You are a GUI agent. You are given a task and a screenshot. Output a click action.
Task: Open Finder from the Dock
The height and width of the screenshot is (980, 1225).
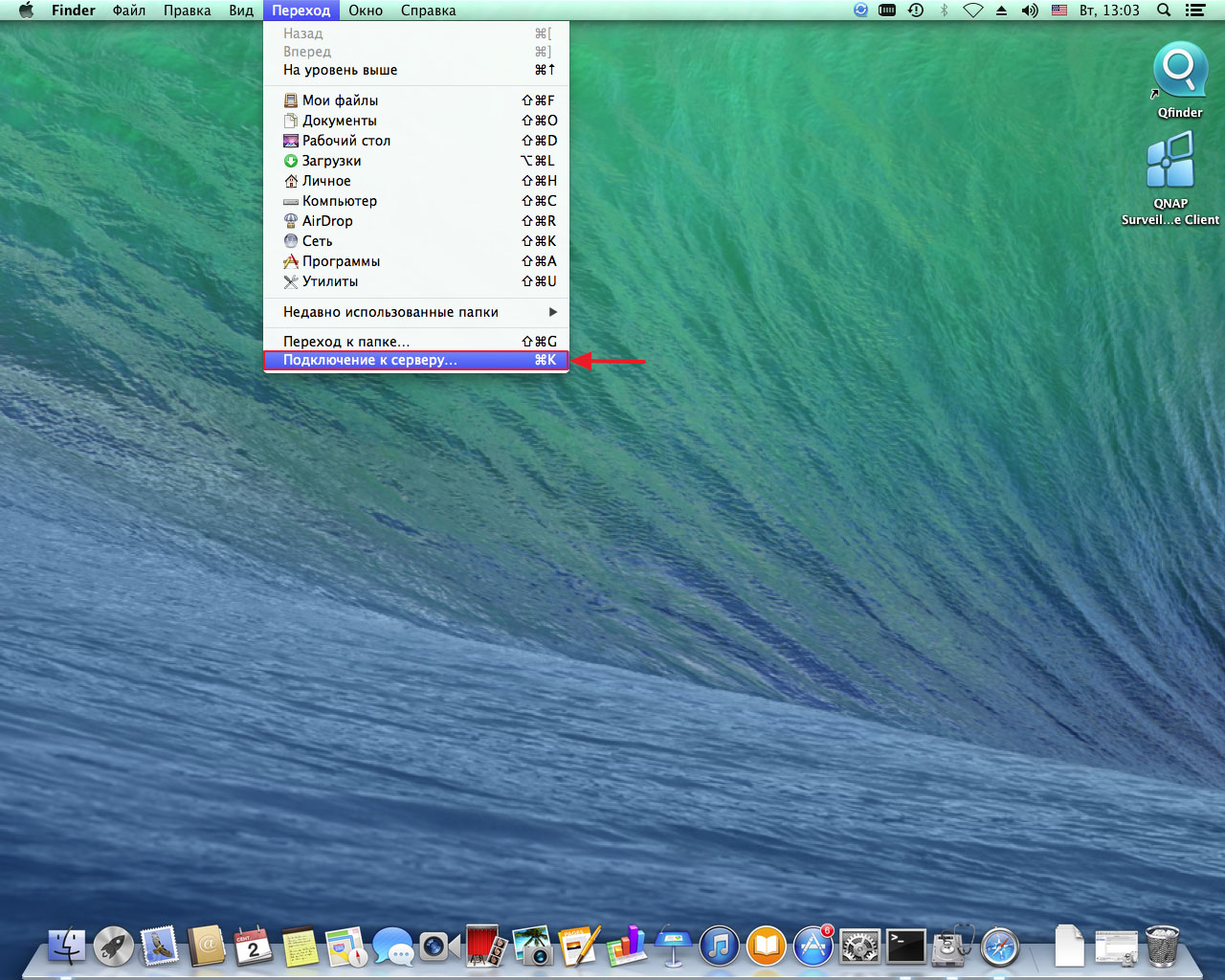tap(67, 947)
